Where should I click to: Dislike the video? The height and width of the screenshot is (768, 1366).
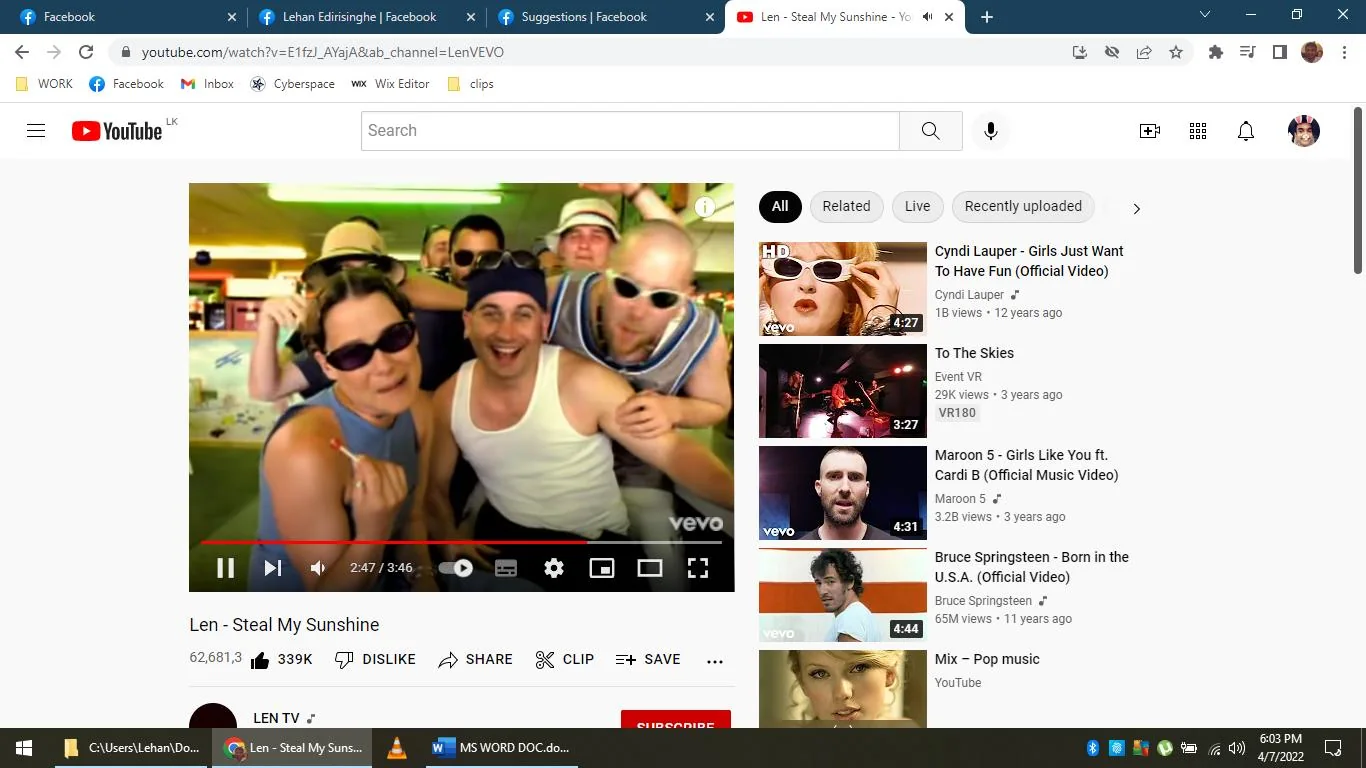pos(375,660)
